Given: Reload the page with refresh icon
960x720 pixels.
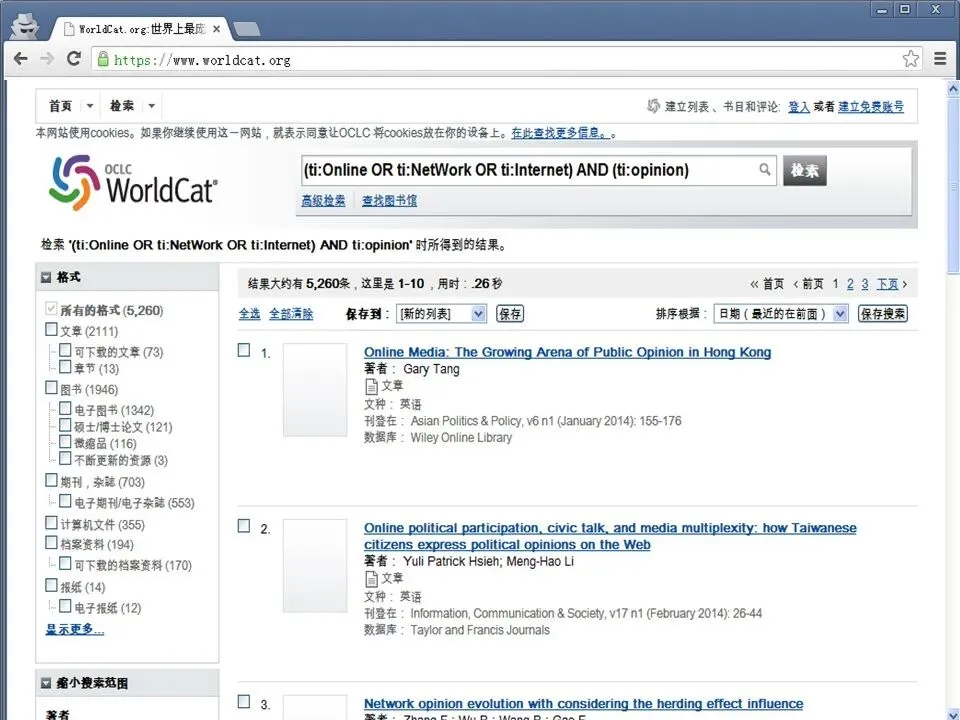Looking at the screenshot, I should [74, 59].
